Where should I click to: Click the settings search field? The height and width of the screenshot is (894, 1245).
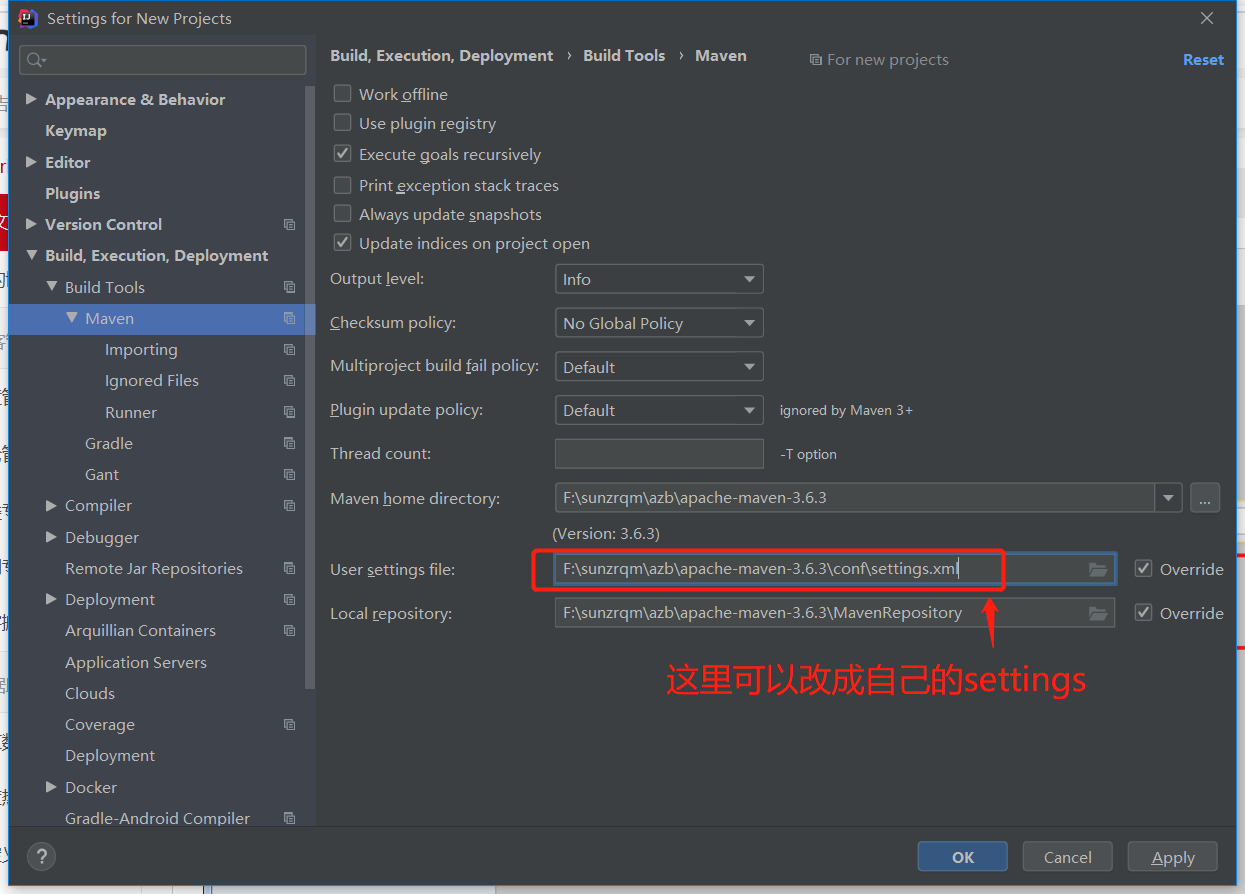163,60
